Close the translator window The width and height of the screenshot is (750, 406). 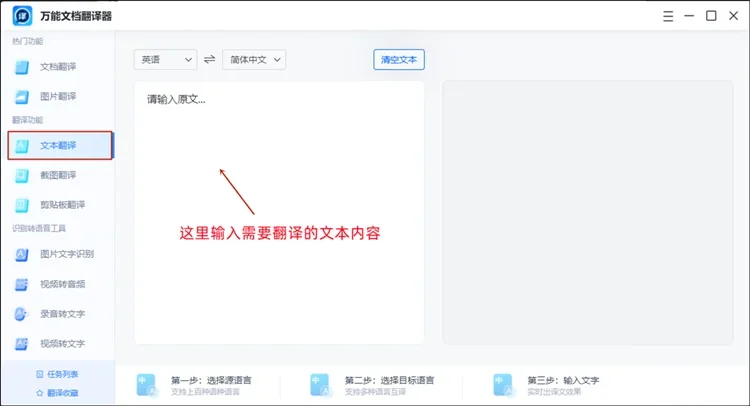click(733, 16)
